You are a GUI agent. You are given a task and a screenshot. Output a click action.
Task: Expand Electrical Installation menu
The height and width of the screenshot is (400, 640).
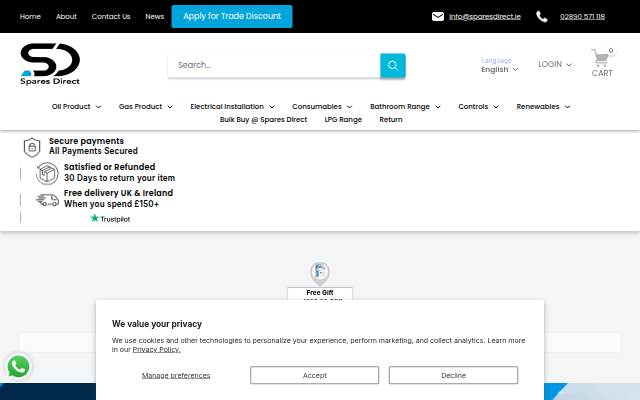232,107
